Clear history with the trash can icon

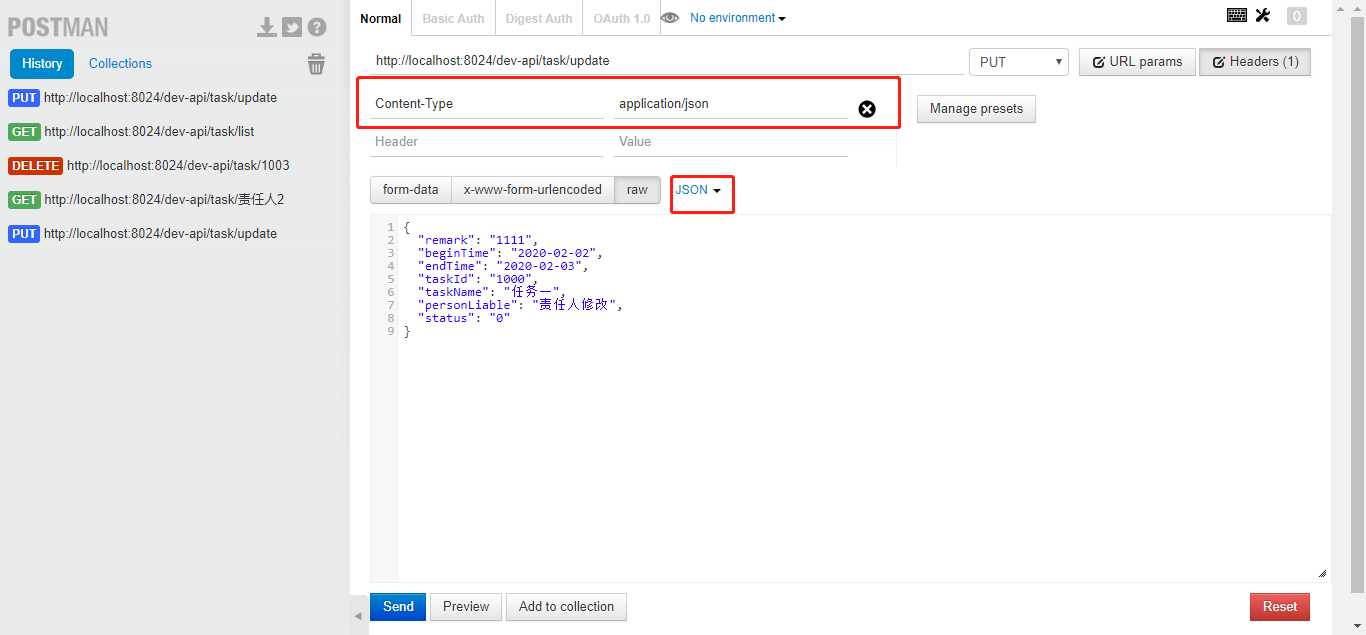316,64
